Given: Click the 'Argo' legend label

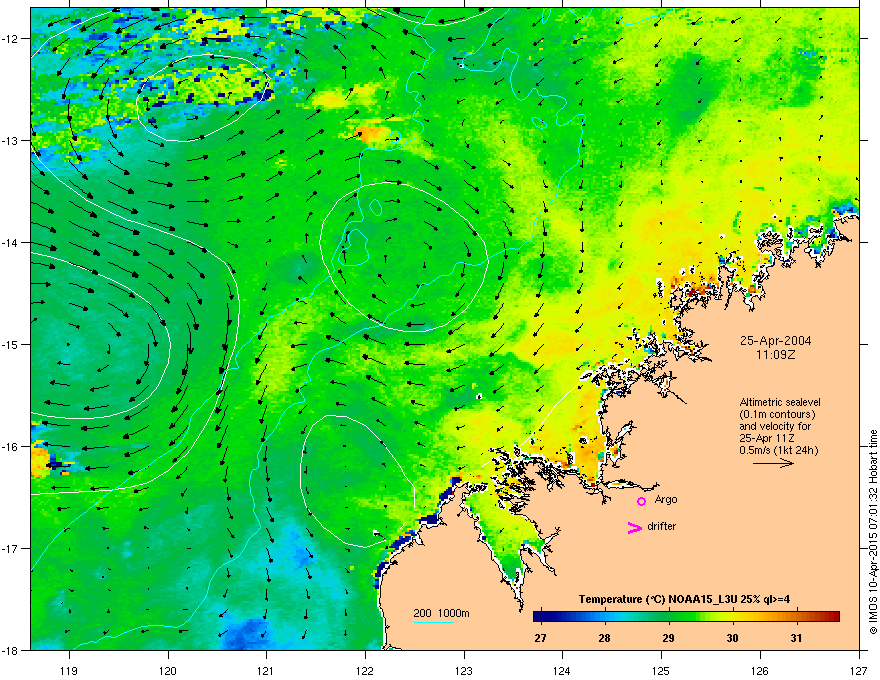Looking at the screenshot, I should tap(666, 499).
